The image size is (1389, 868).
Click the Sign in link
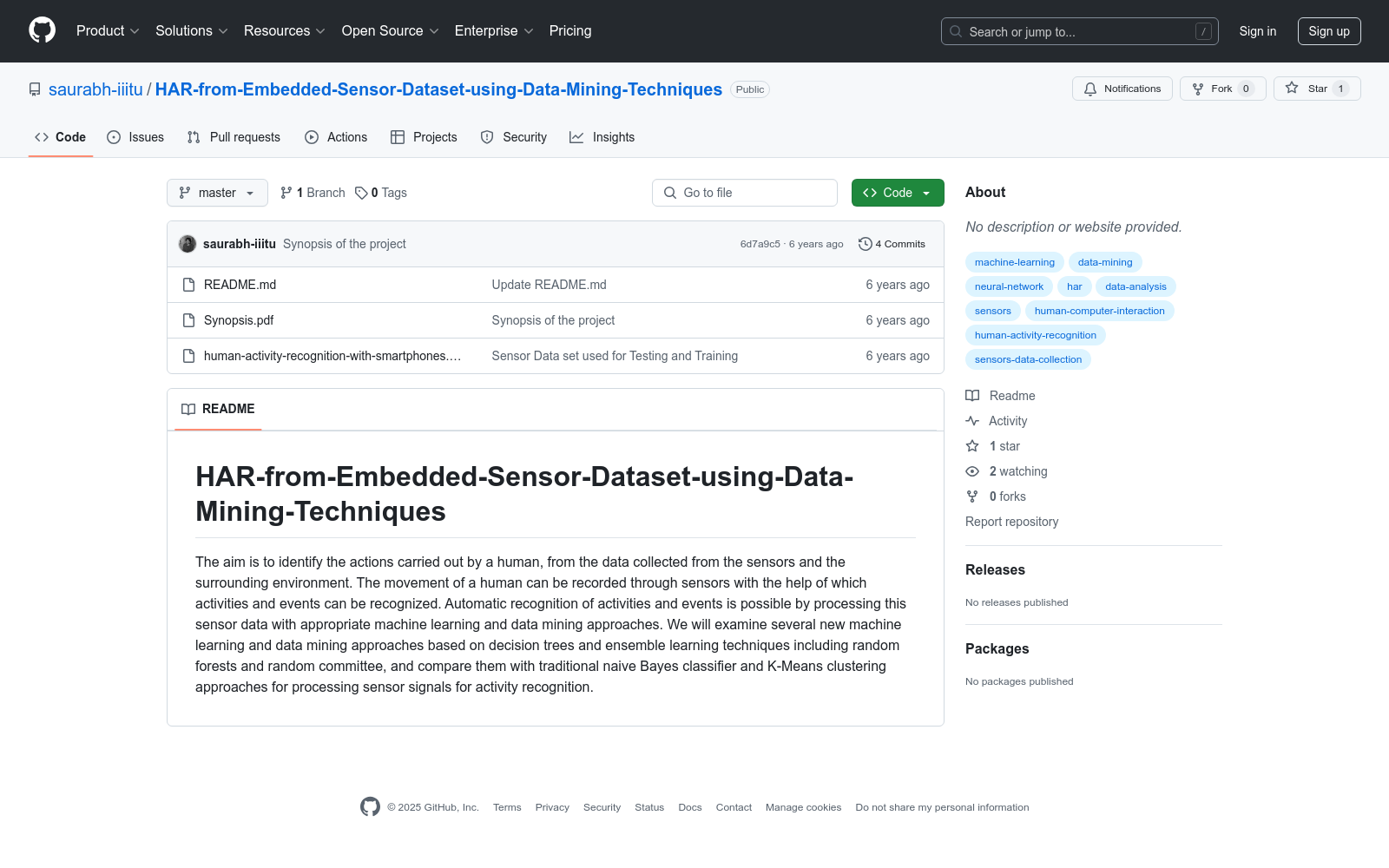tap(1258, 31)
